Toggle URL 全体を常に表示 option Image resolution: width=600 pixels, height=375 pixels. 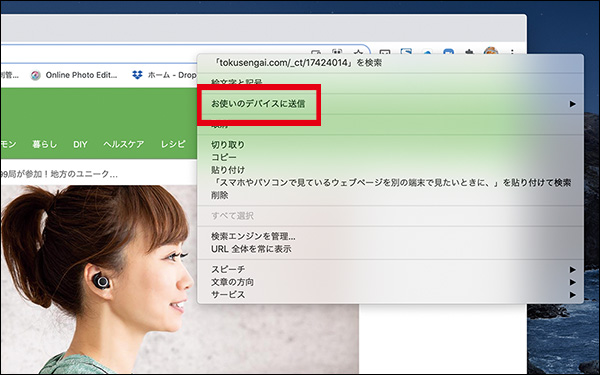(390, 249)
